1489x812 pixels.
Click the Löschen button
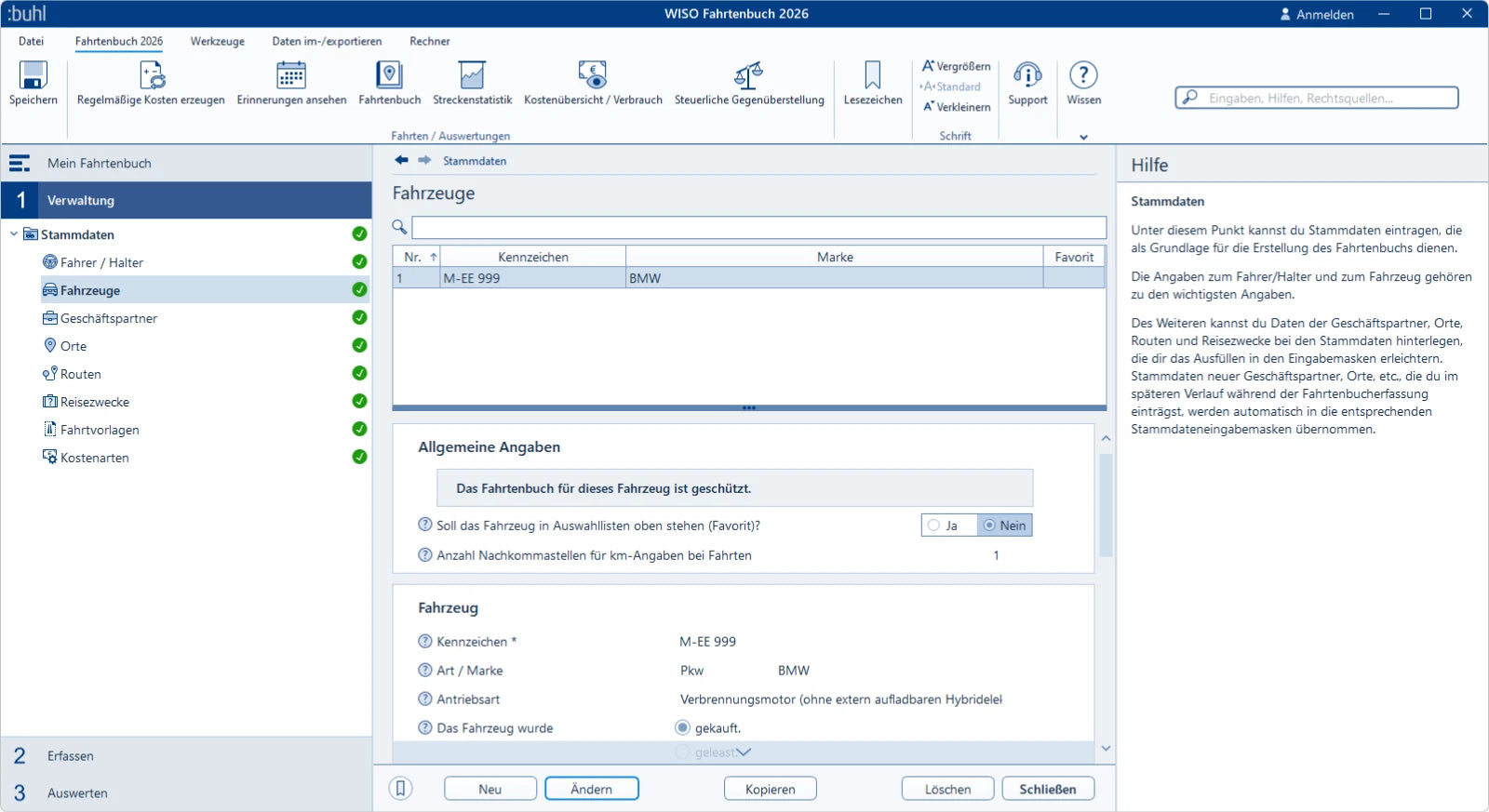pos(947,789)
